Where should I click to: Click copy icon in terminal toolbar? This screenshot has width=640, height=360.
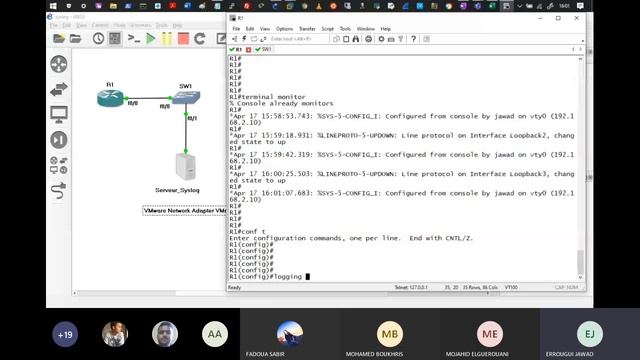(x=336, y=39)
